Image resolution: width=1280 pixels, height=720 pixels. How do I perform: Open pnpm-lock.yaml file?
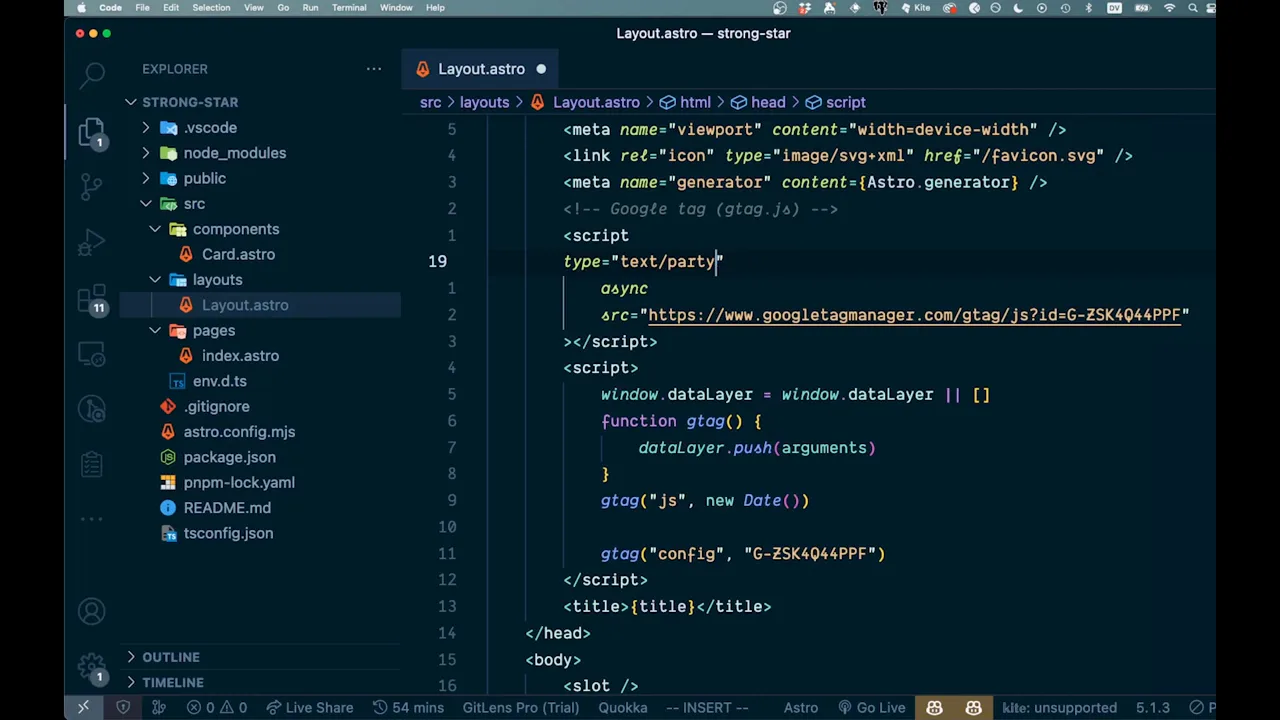[x=239, y=482]
